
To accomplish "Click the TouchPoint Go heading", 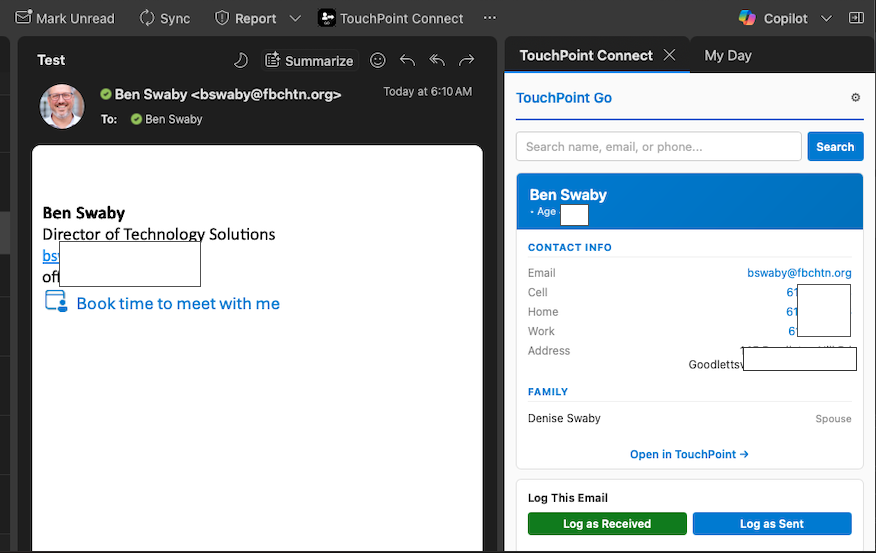I will (x=564, y=98).
